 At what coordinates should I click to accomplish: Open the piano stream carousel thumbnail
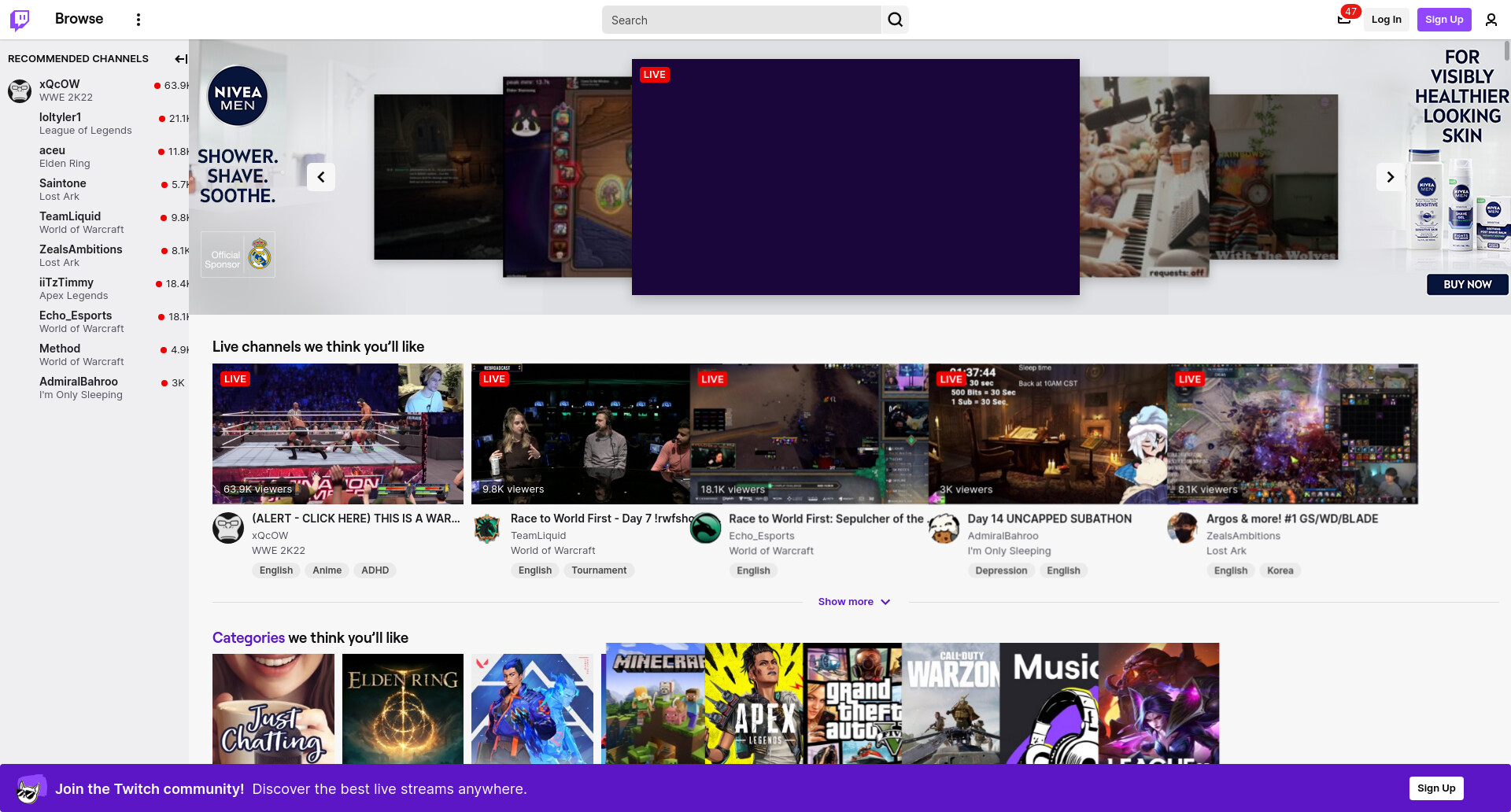pyautogui.click(x=1144, y=177)
